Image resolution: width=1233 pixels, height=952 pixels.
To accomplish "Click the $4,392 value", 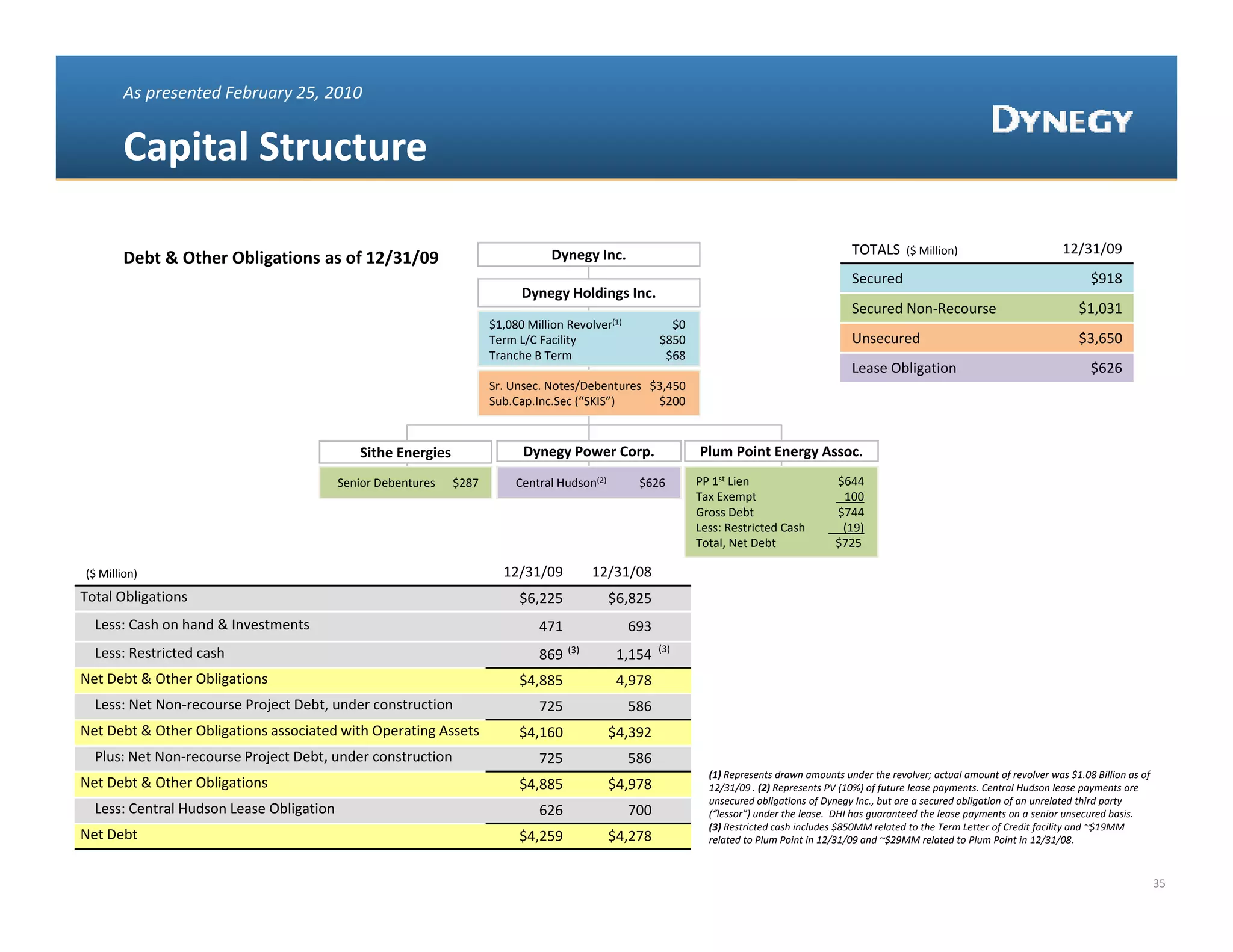I will [x=630, y=732].
